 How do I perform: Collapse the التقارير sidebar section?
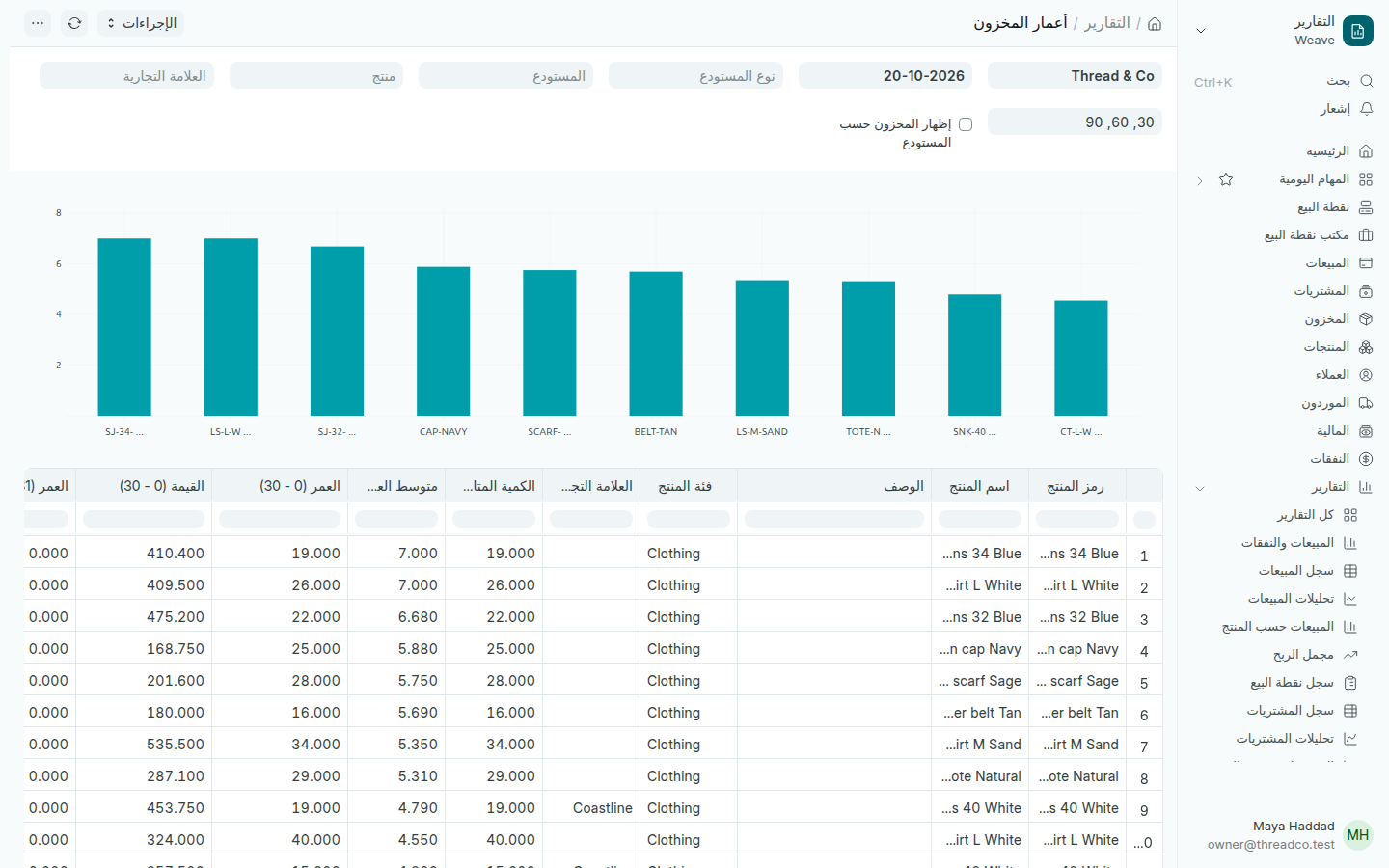coord(1200,488)
